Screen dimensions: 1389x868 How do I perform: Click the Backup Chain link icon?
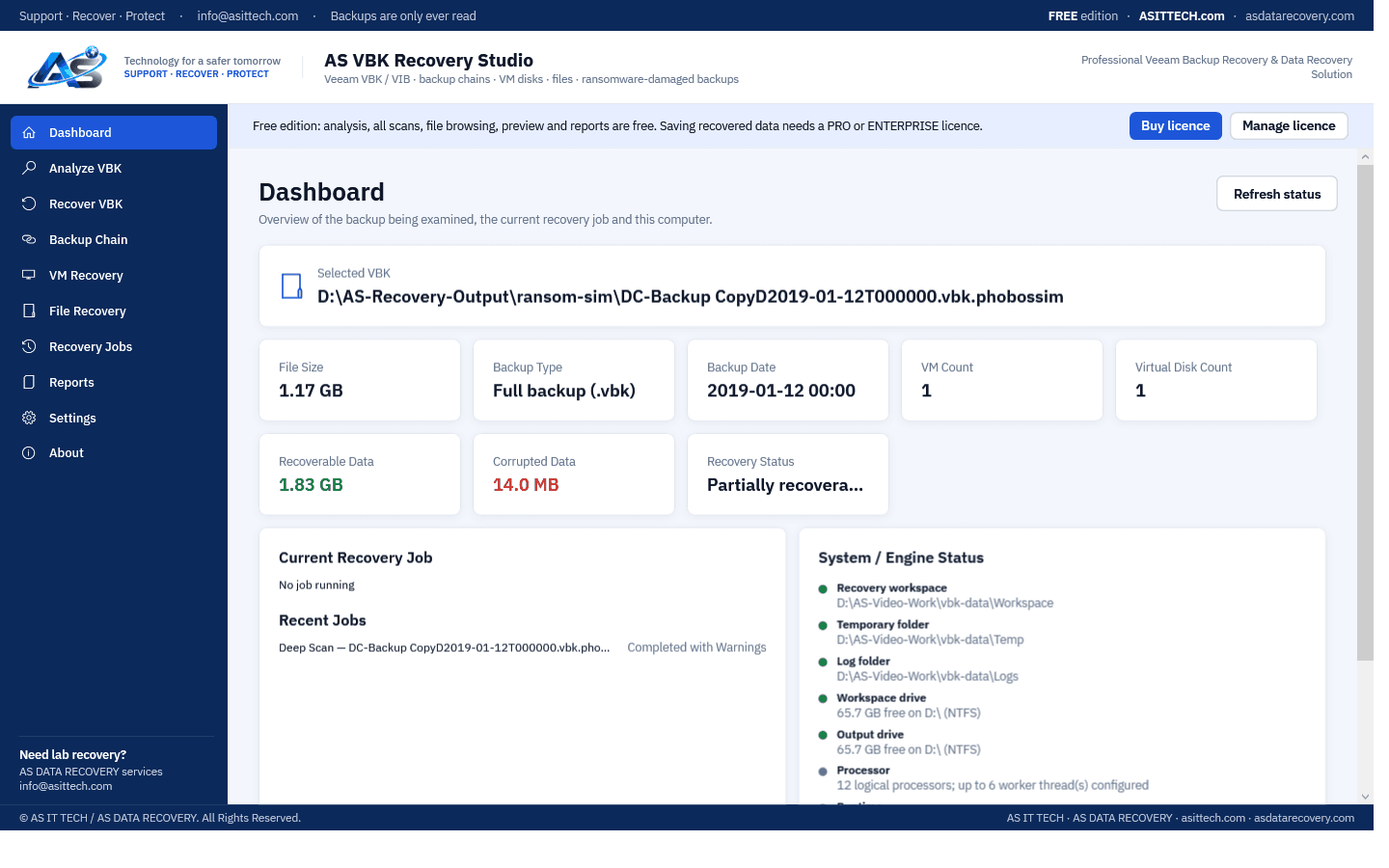pos(29,239)
